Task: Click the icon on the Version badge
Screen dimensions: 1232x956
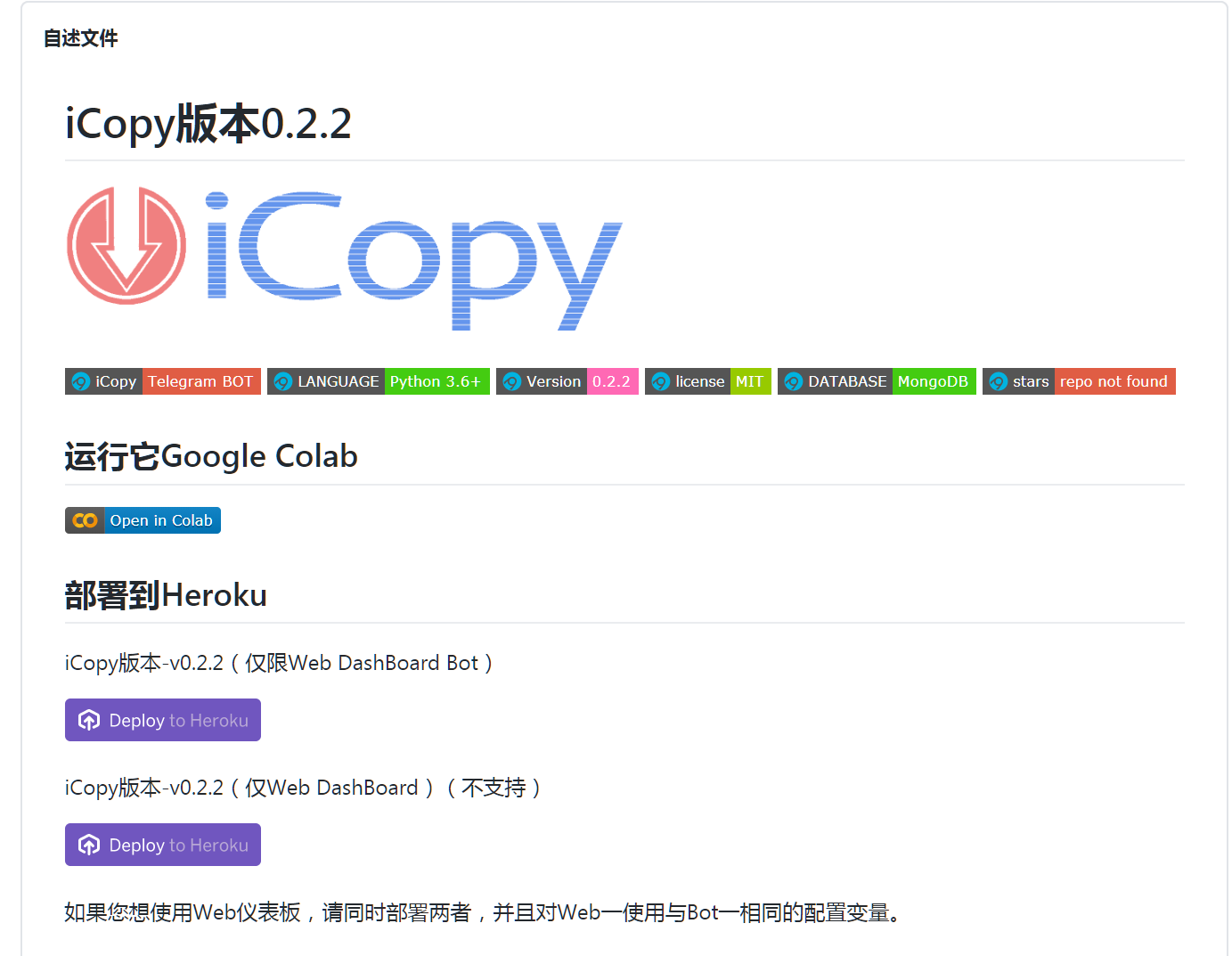Action: coord(512,382)
